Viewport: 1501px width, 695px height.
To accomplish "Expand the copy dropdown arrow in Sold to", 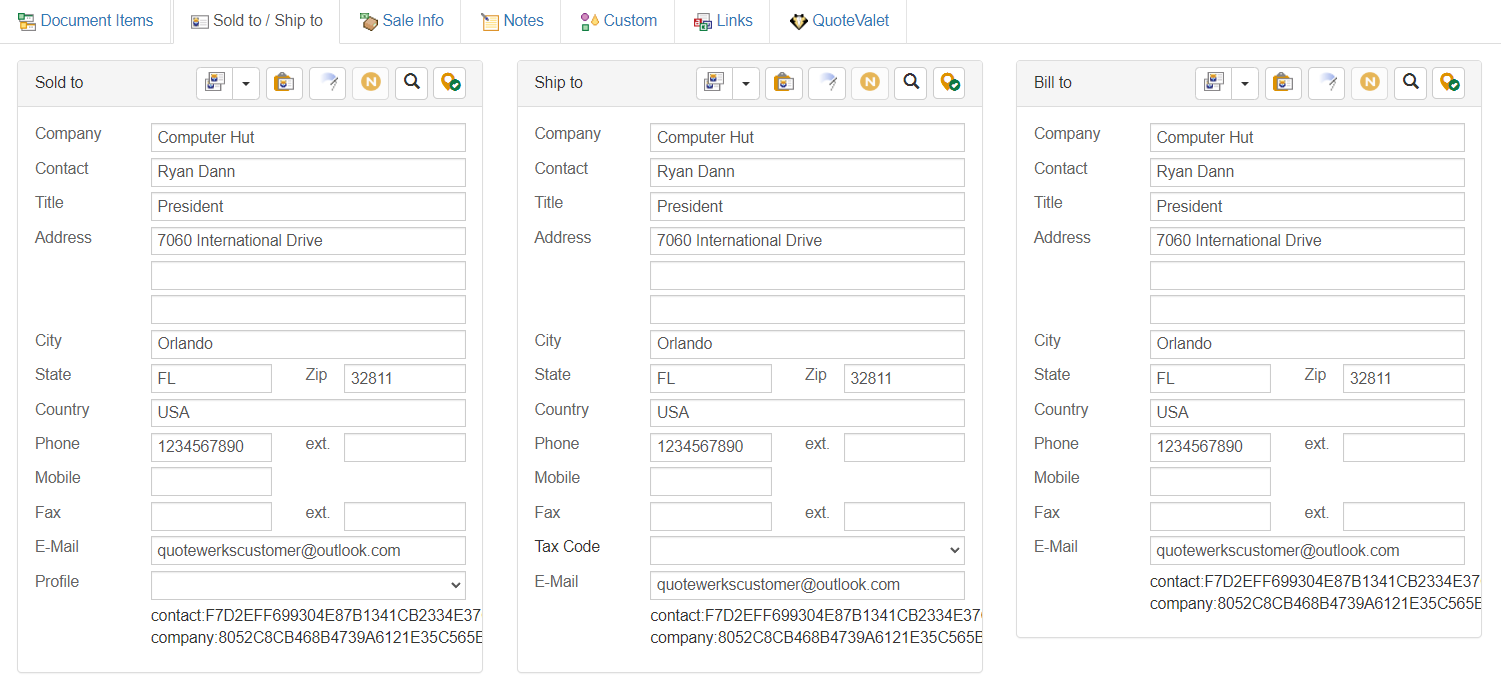I will [246, 83].
